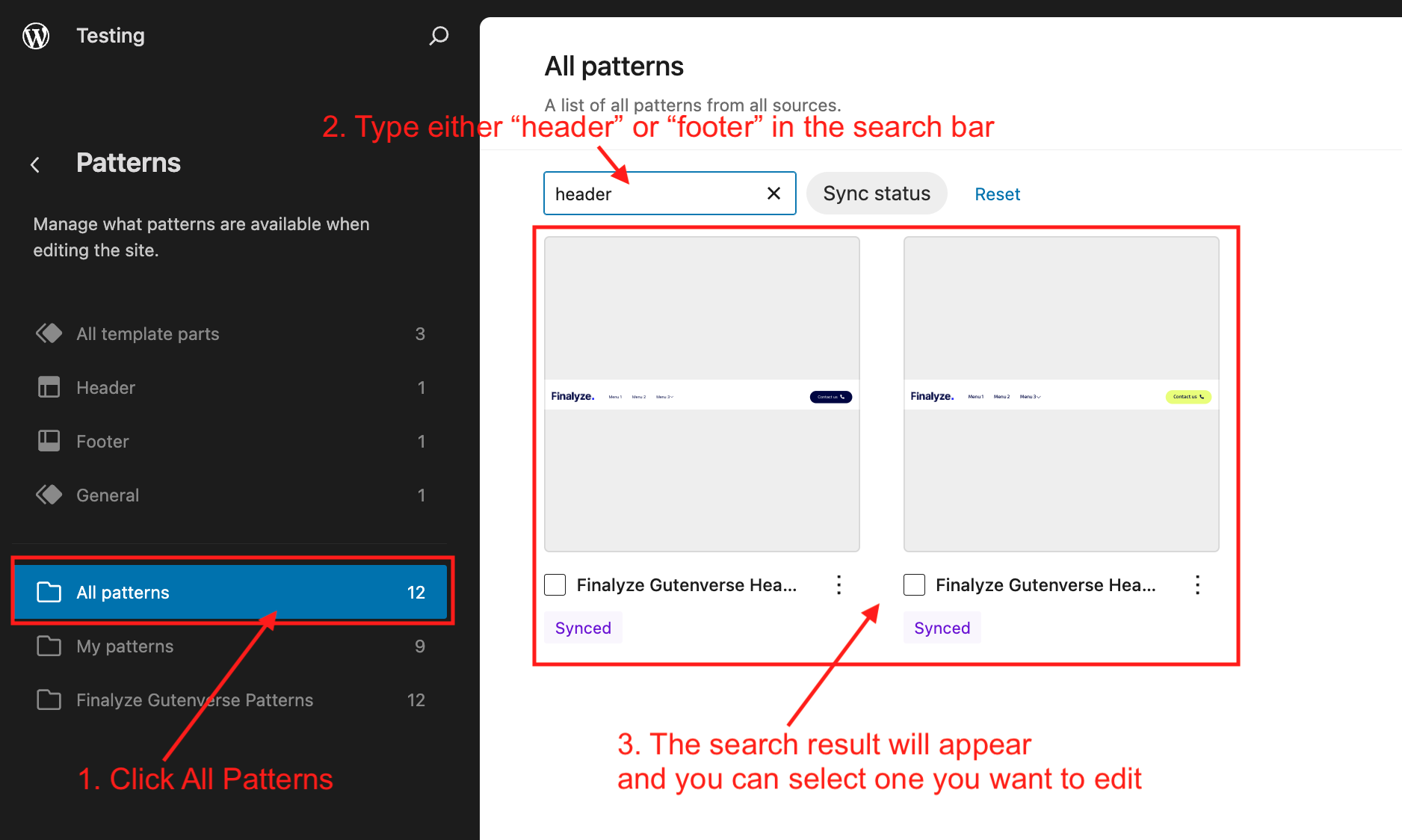Select the Header template part icon
The image size is (1402, 840).
coord(49,387)
